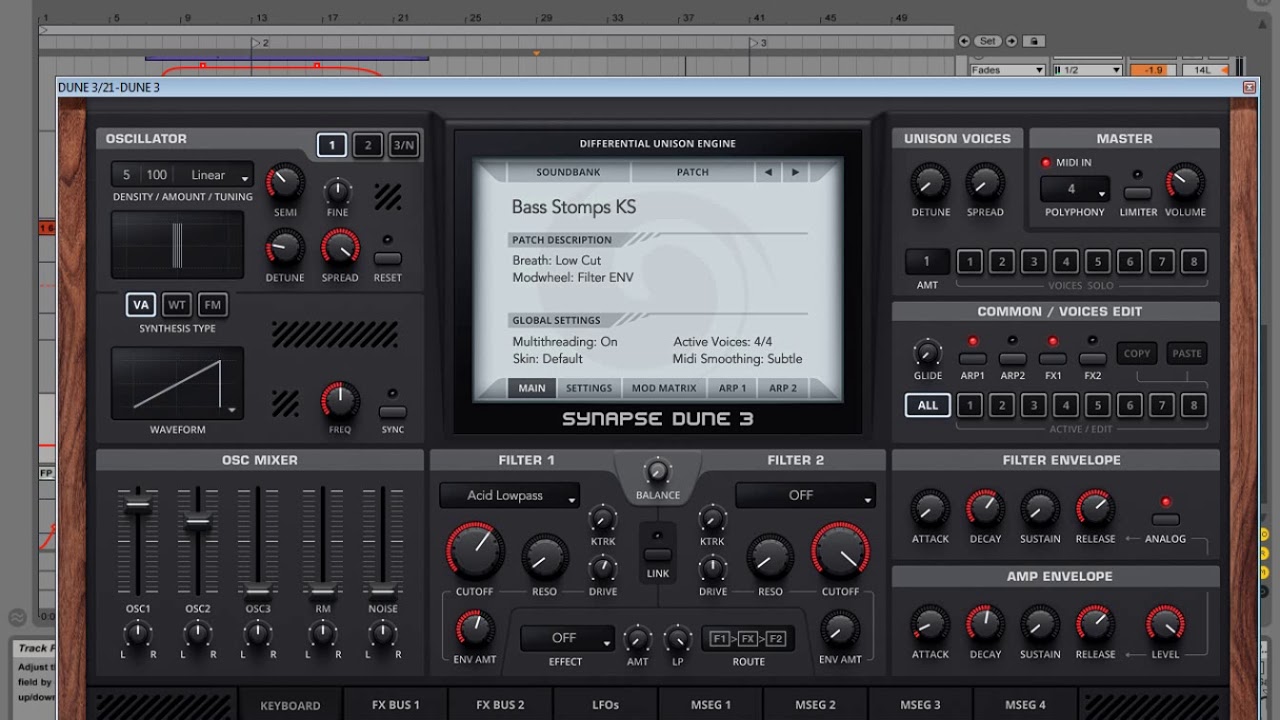1280x720 pixels.
Task: Click the oscillator FREQ knob
Action: click(x=340, y=401)
